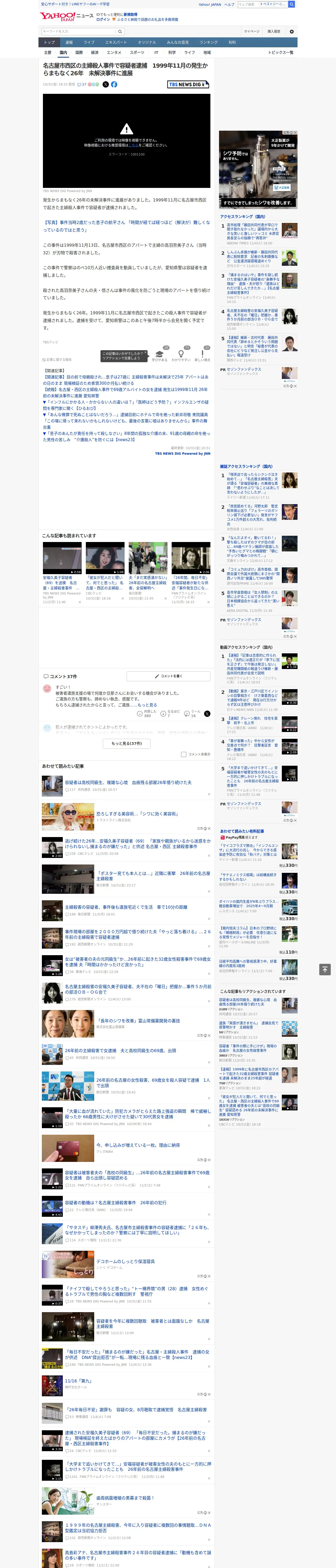Click the ヘルプ link at top
Image resolution: width=336 pixels, height=1568 pixels.
tap(229, 4)
